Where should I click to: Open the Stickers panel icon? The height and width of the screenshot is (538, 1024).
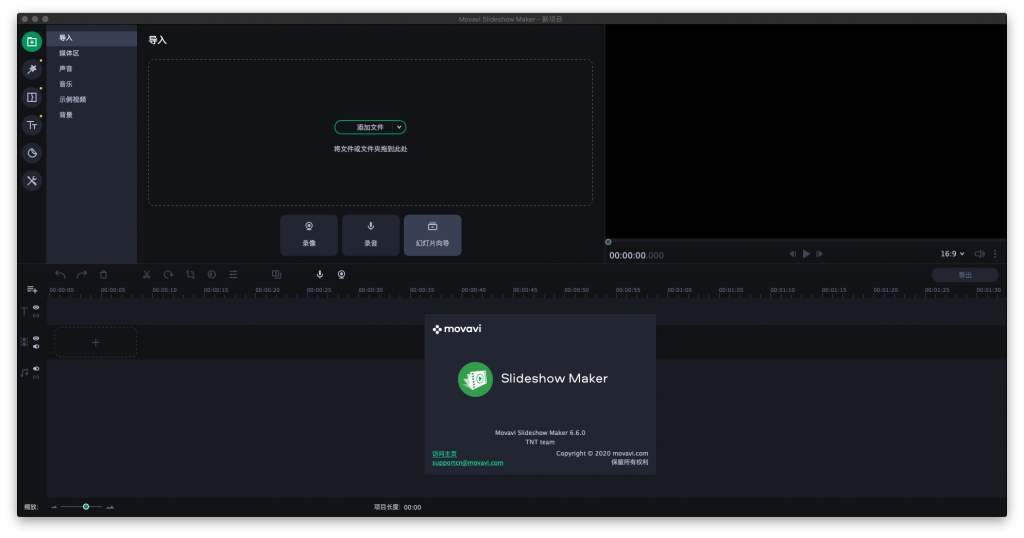(x=31, y=153)
